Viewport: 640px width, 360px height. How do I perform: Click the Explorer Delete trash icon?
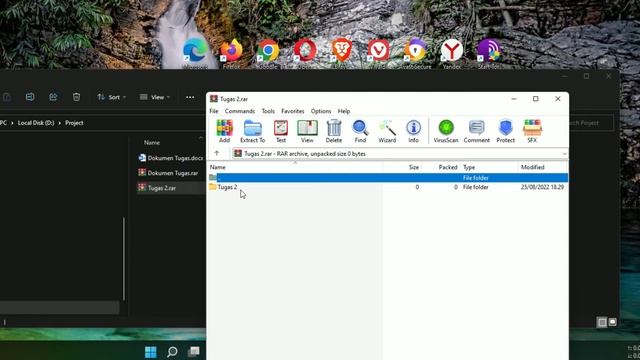(x=76, y=97)
